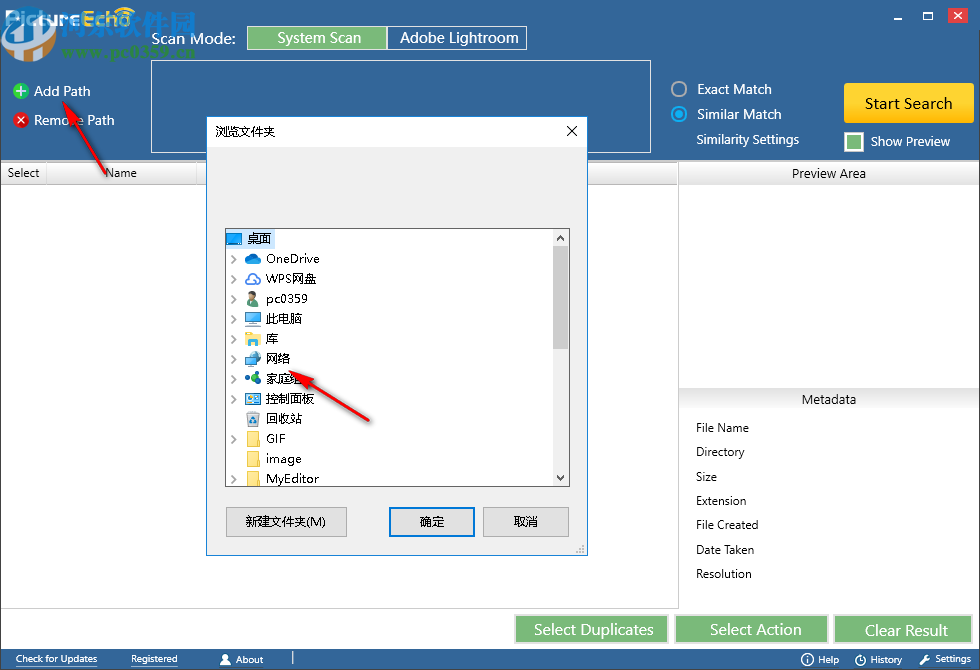Select the MyEditor folder label
Image resolution: width=980 pixels, height=670 pixels.
coord(292,479)
